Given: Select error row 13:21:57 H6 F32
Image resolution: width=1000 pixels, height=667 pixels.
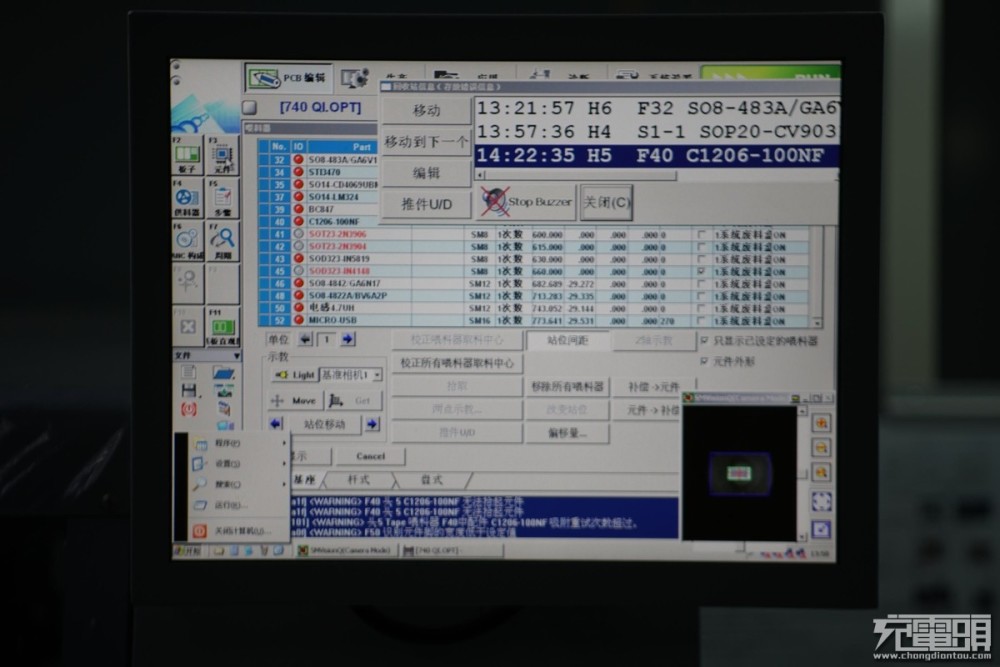Looking at the screenshot, I should pyautogui.click(x=657, y=108).
